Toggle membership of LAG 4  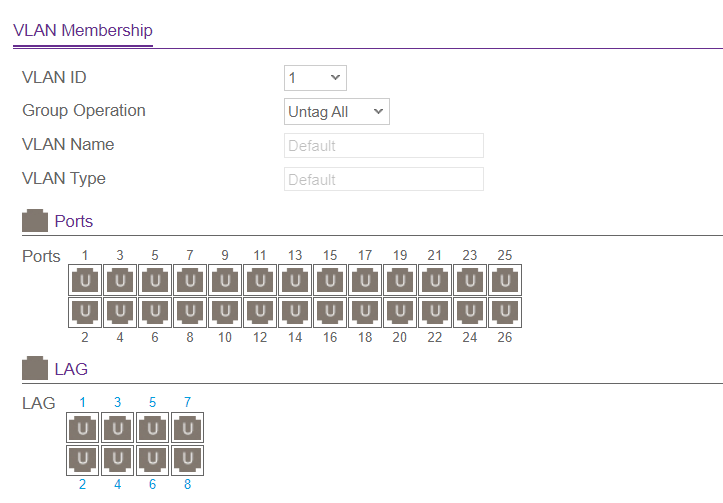[x=118, y=460]
